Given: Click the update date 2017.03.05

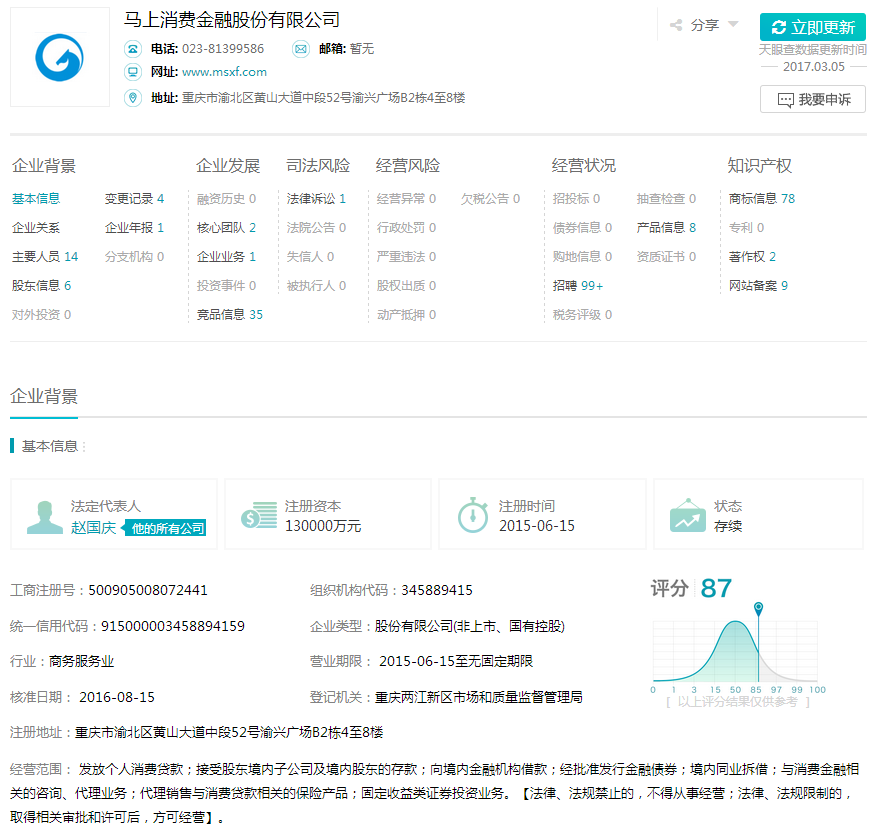Looking at the screenshot, I should pyautogui.click(x=814, y=67).
